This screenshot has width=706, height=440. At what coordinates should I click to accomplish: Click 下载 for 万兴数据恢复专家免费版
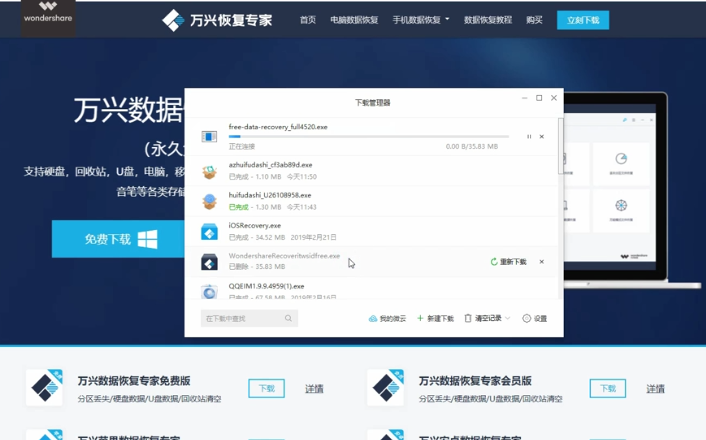click(x=267, y=388)
